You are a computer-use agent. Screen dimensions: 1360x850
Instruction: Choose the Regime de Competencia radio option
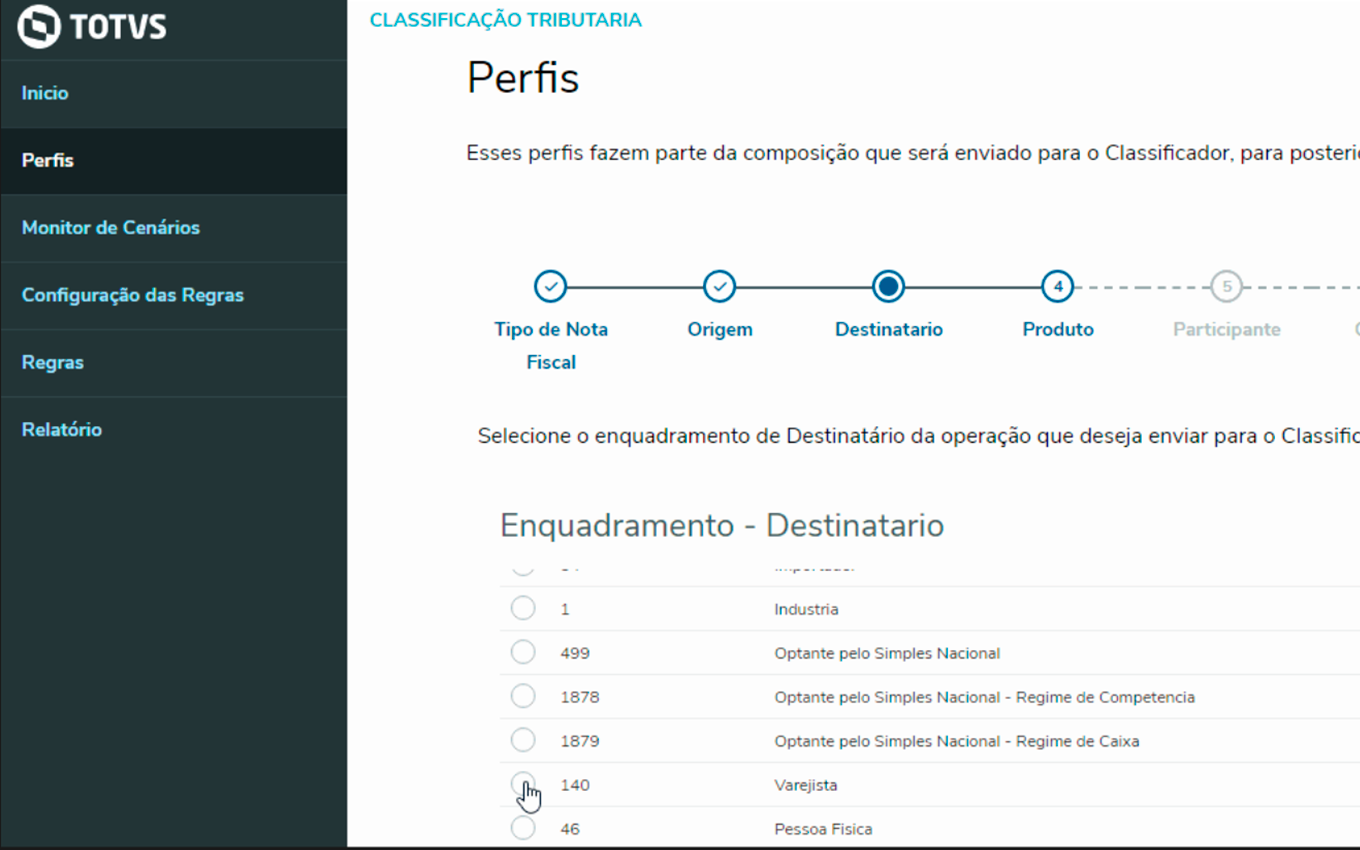523,697
